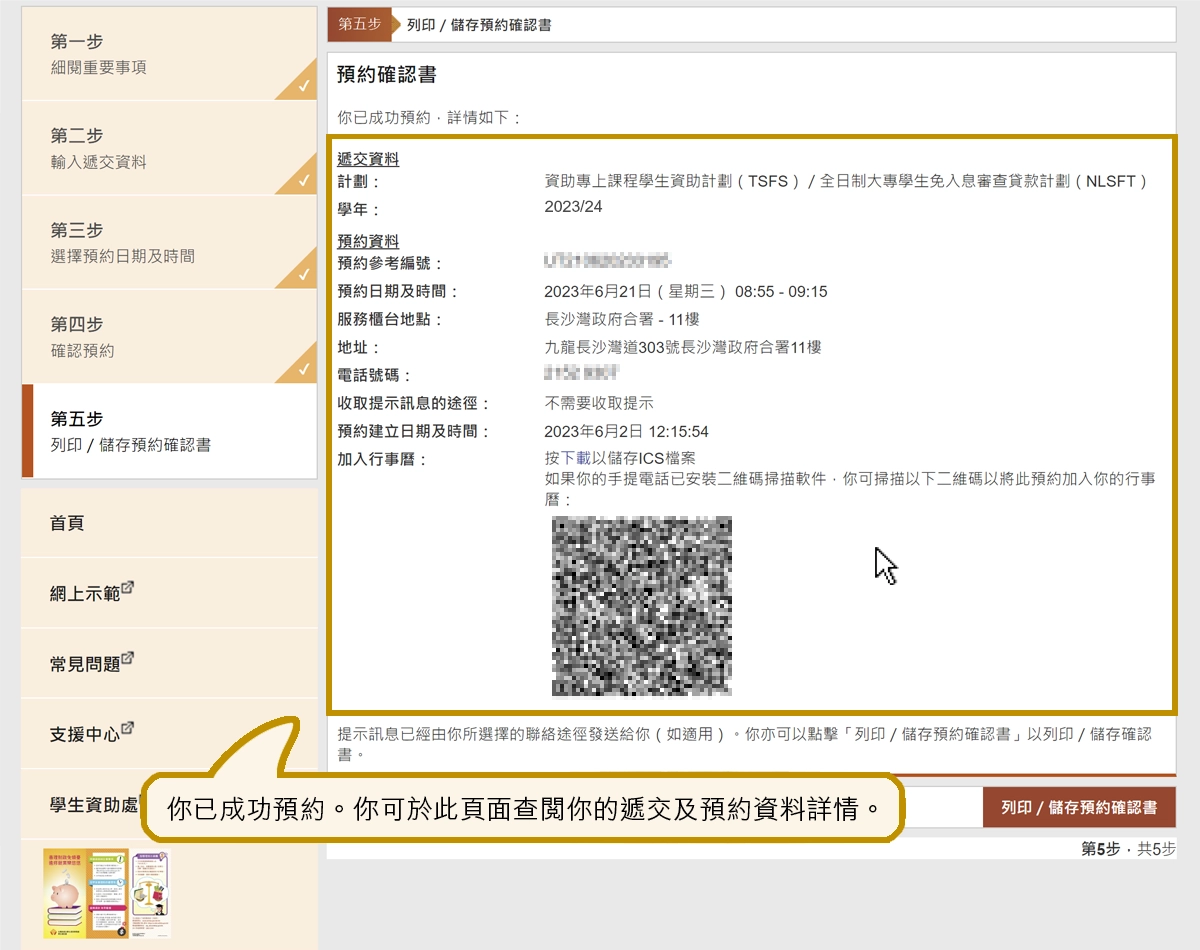1200x950 pixels.
Task: Click 第5步．共5步 step counter text
Action: point(1129,849)
